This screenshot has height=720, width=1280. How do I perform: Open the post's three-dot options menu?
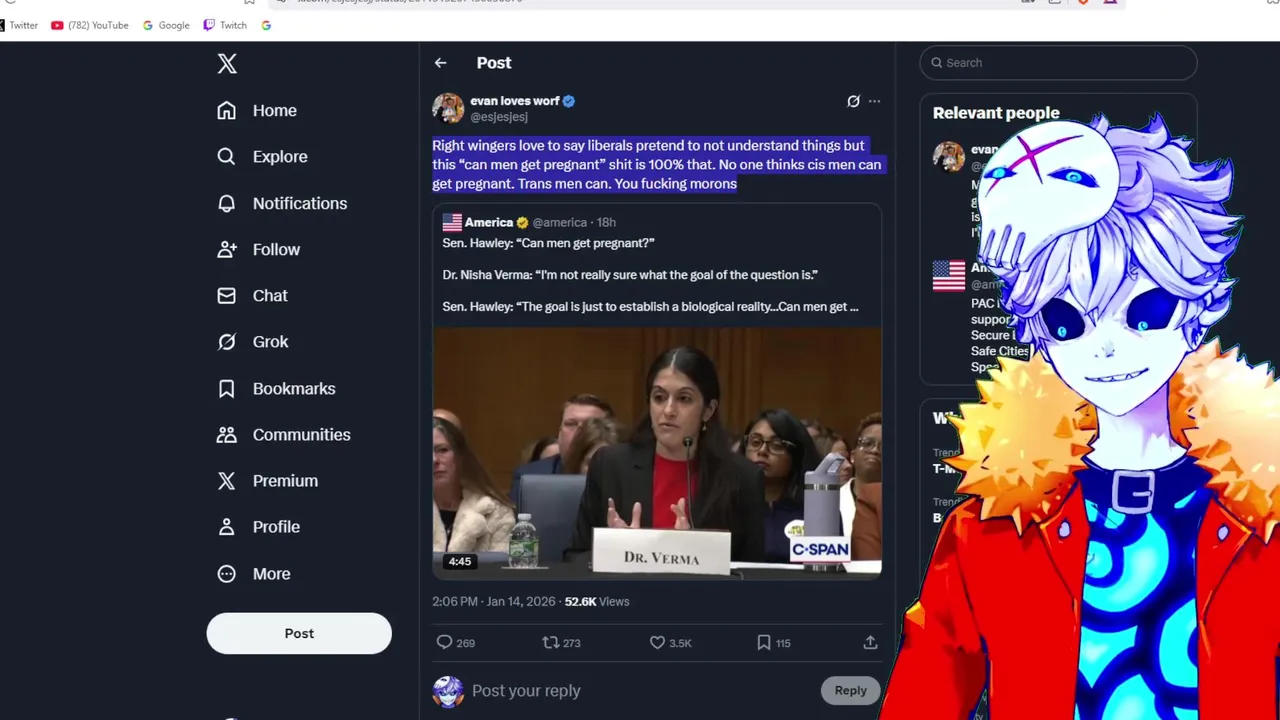coord(875,101)
